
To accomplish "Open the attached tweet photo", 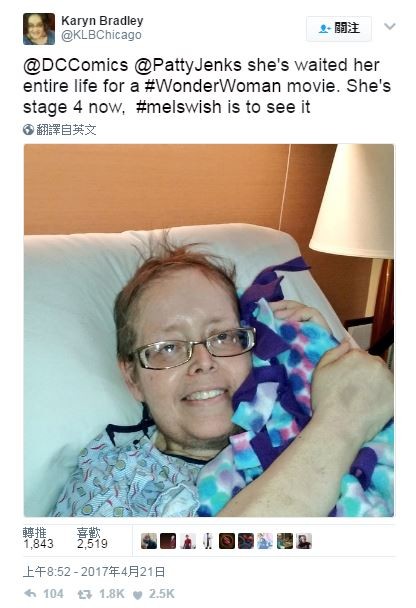I will coord(209,330).
